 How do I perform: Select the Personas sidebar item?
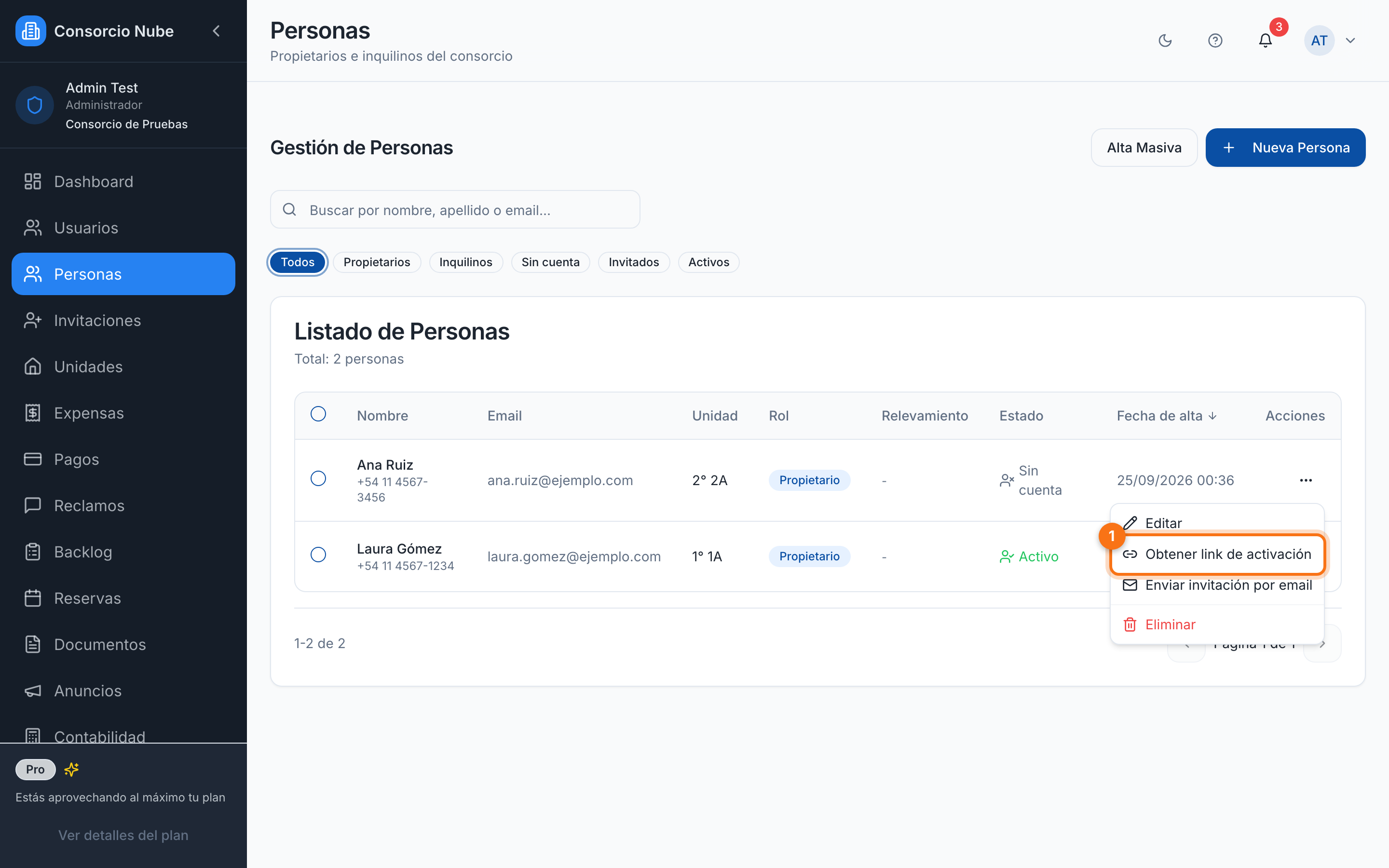pos(123,274)
